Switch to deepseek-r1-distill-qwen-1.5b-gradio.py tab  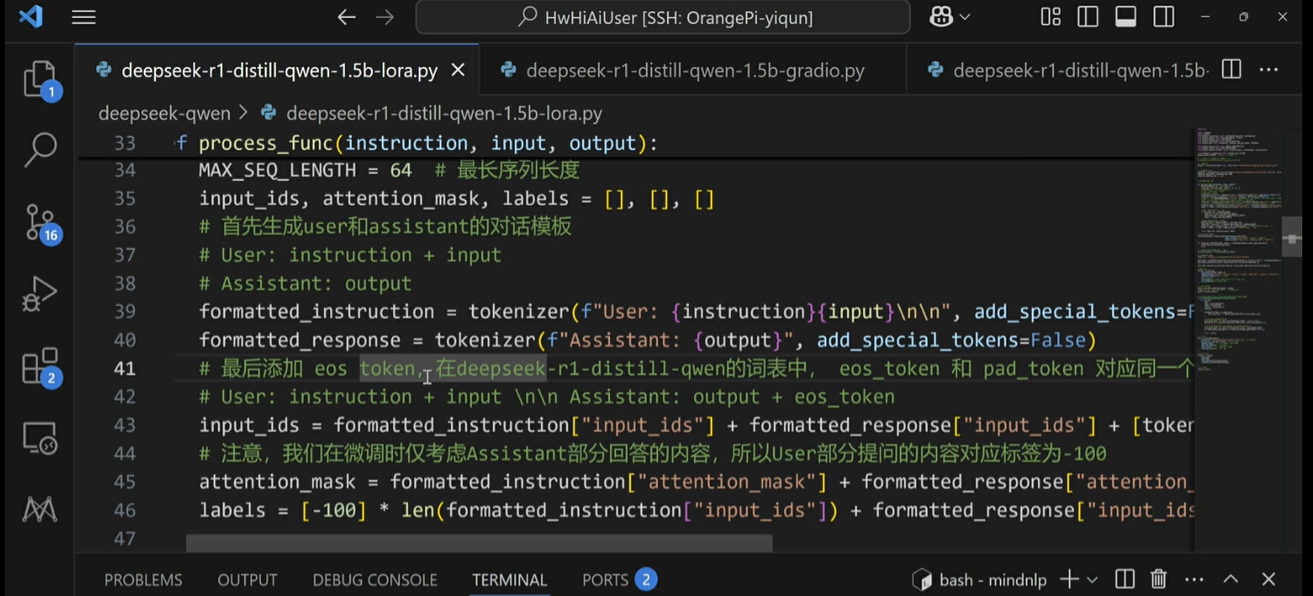(x=694, y=70)
